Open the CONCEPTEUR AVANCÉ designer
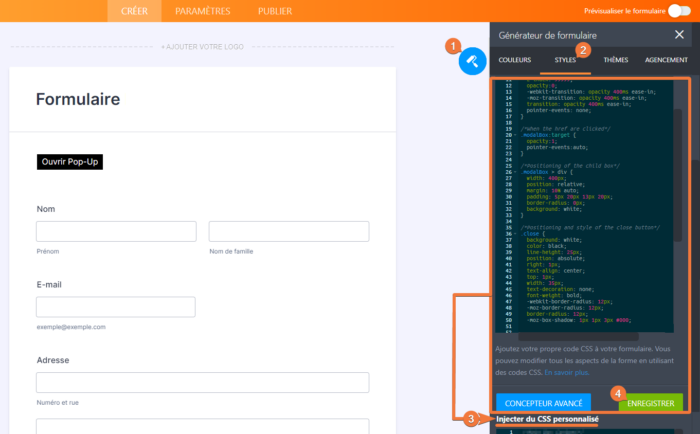The width and height of the screenshot is (700, 434). [x=542, y=402]
